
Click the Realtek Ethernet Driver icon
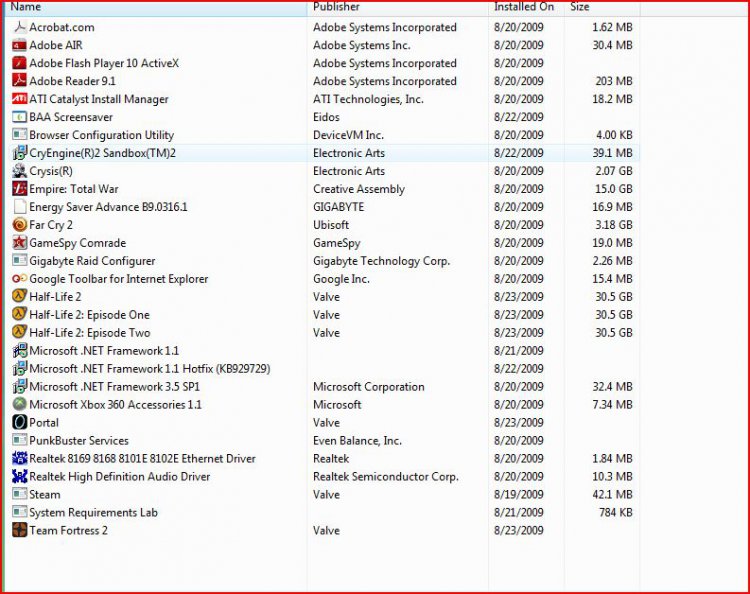click(x=20, y=458)
